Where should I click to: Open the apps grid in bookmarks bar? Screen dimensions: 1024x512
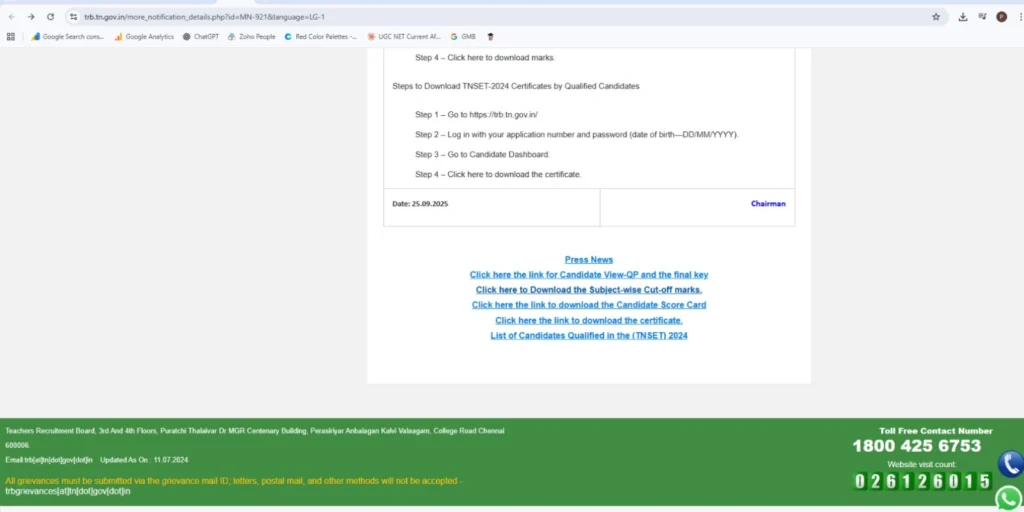(x=11, y=37)
